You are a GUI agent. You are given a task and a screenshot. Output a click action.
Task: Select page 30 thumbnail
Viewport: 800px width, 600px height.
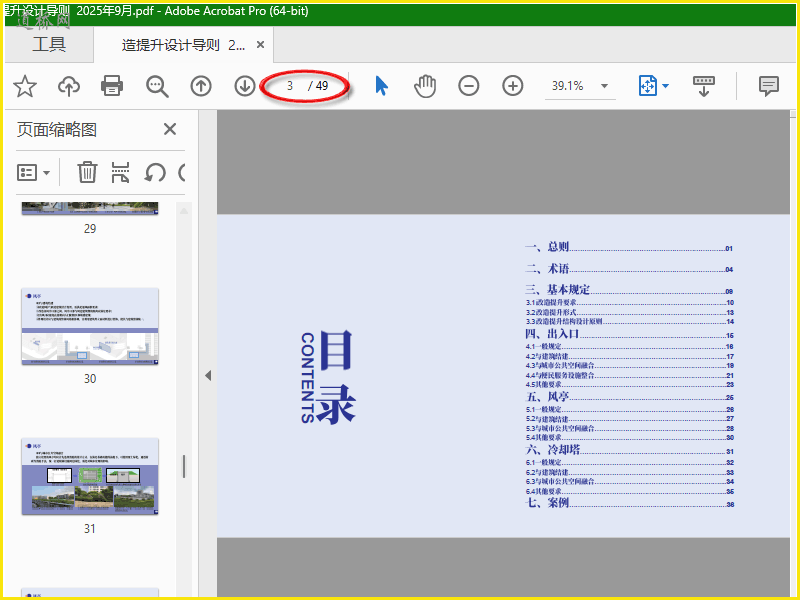90,327
